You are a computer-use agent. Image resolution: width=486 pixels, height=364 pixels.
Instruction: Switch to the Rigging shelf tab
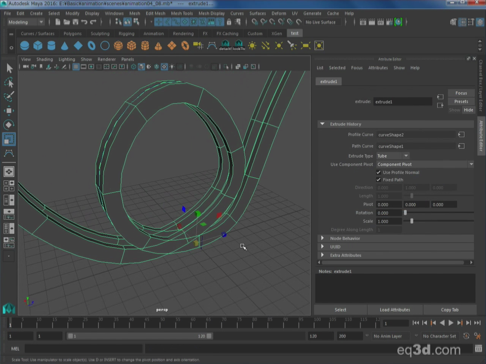(x=126, y=33)
